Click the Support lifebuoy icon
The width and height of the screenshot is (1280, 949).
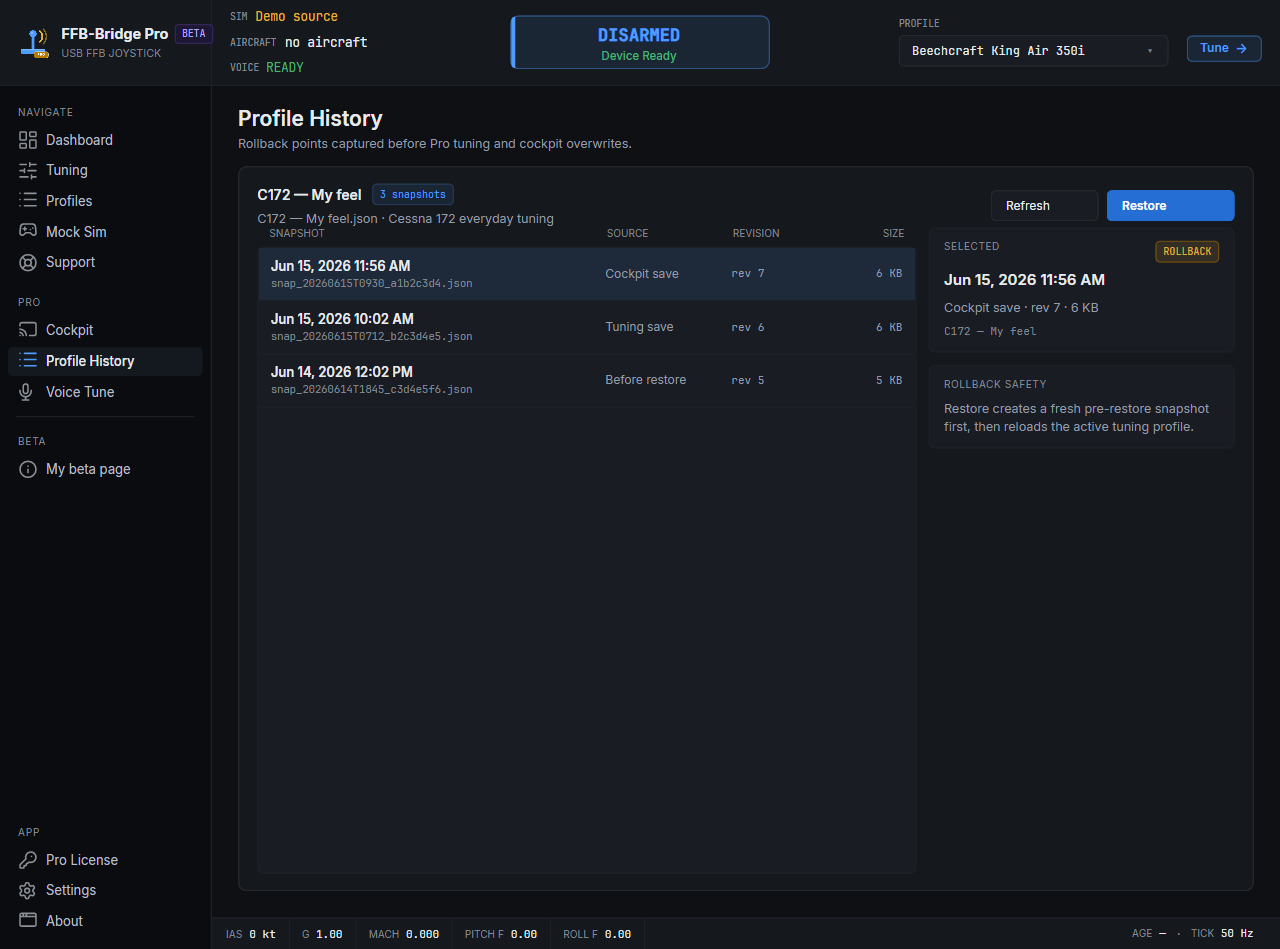(x=28, y=262)
